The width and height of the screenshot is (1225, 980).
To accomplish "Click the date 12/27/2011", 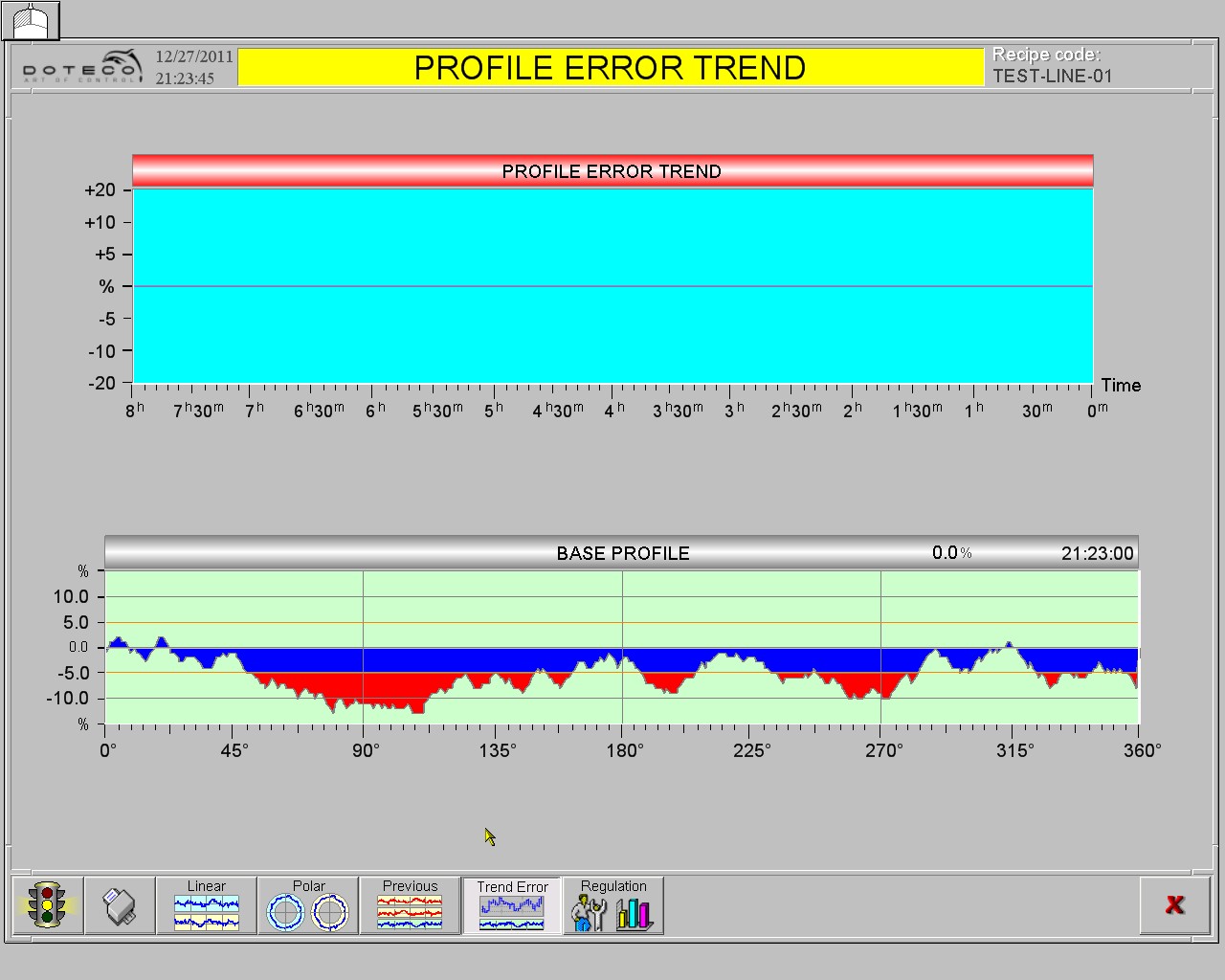I will tap(194, 56).
